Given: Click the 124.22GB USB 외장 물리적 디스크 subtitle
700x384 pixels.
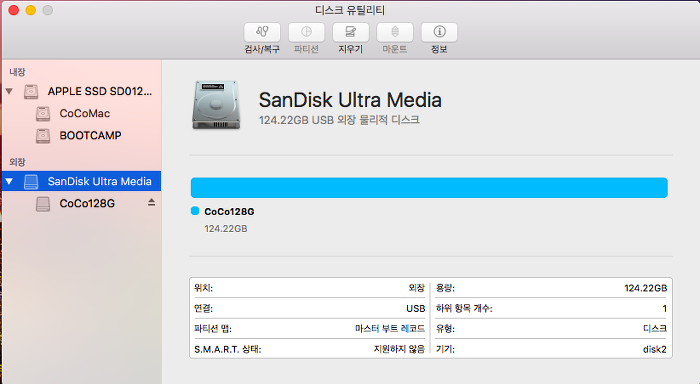Looking at the screenshot, I should [x=339, y=120].
